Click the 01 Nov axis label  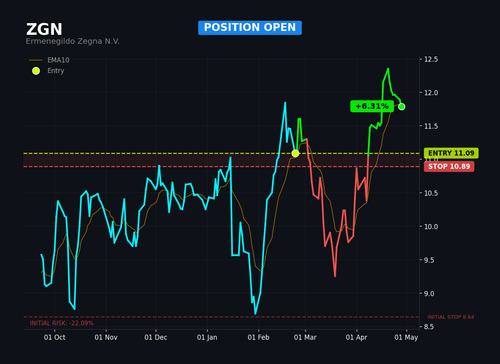tap(106, 337)
